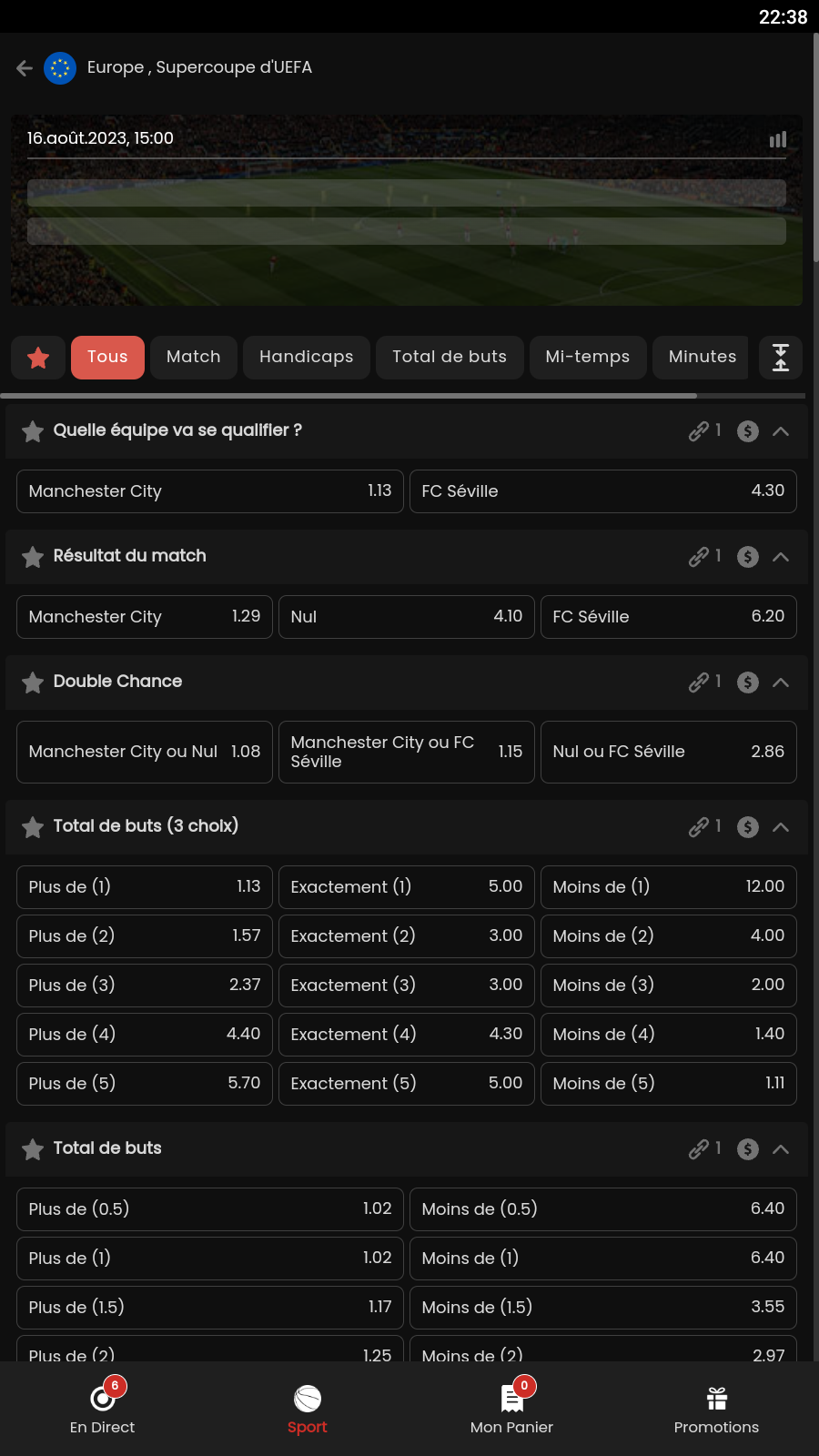Bet on Manchester City match result 1.29
Image resolution: width=819 pixels, height=1456 pixels.
145,617
